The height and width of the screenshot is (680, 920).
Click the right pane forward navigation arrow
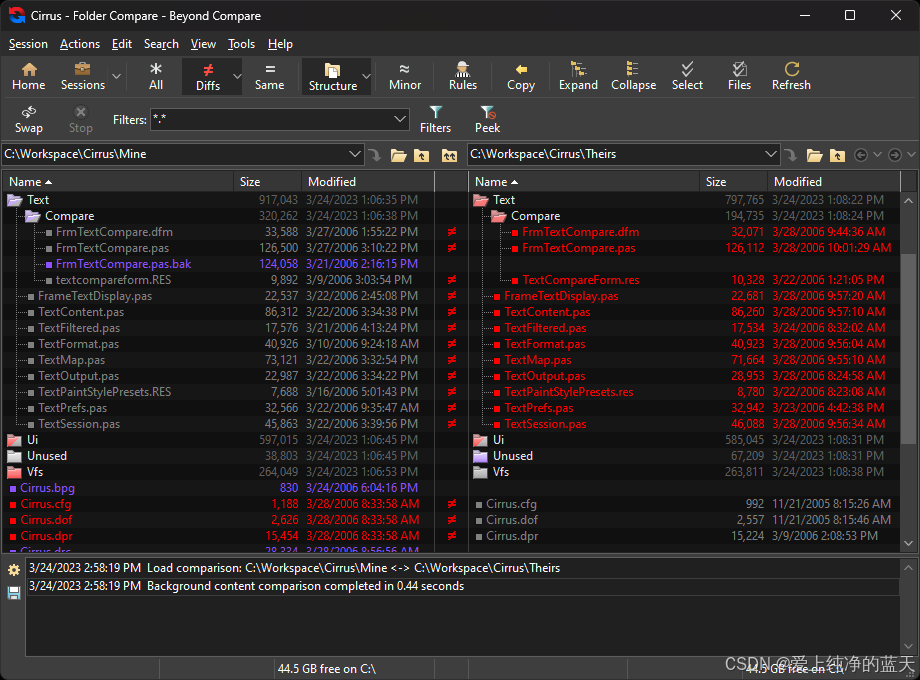point(895,155)
